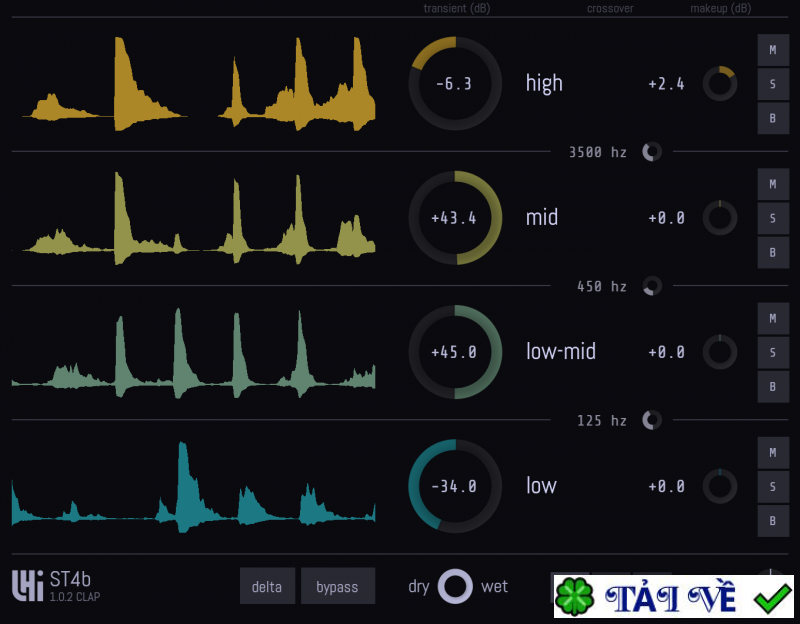
Task: Solo the high band via S button
Action: point(772,83)
